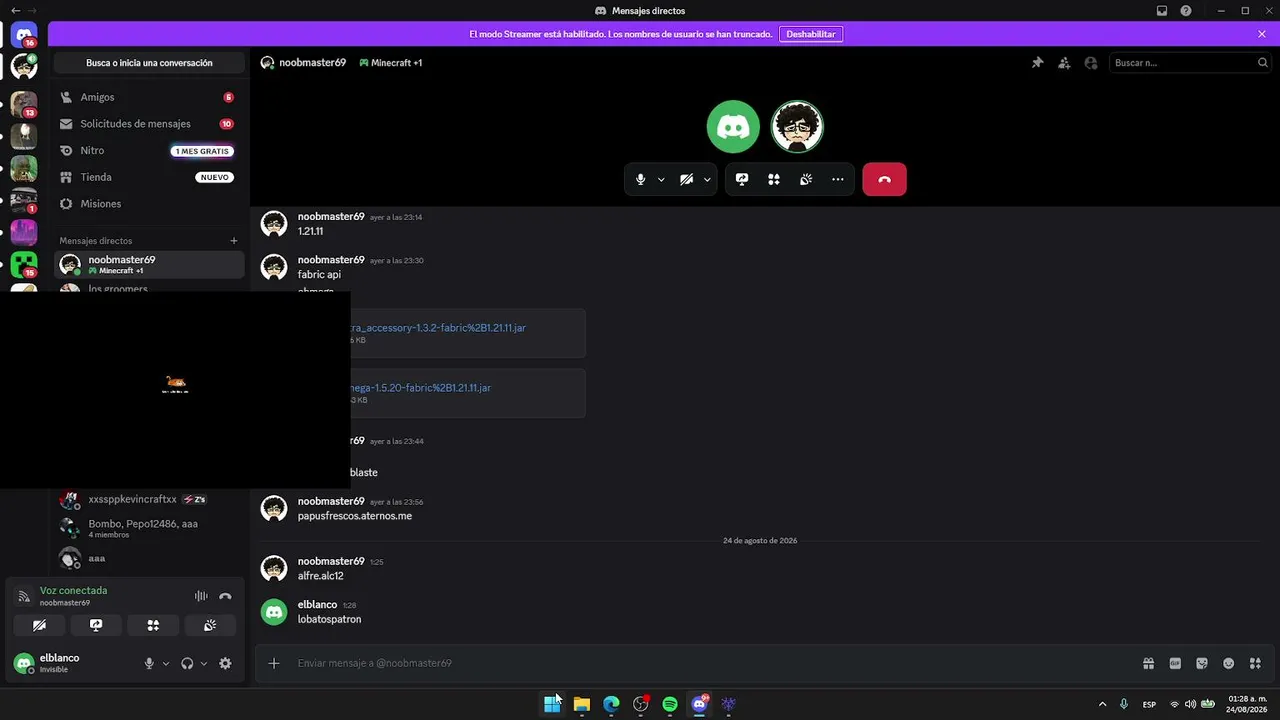Click the lobatospatron message text
This screenshot has height=720, width=1280.
[330, 620]
